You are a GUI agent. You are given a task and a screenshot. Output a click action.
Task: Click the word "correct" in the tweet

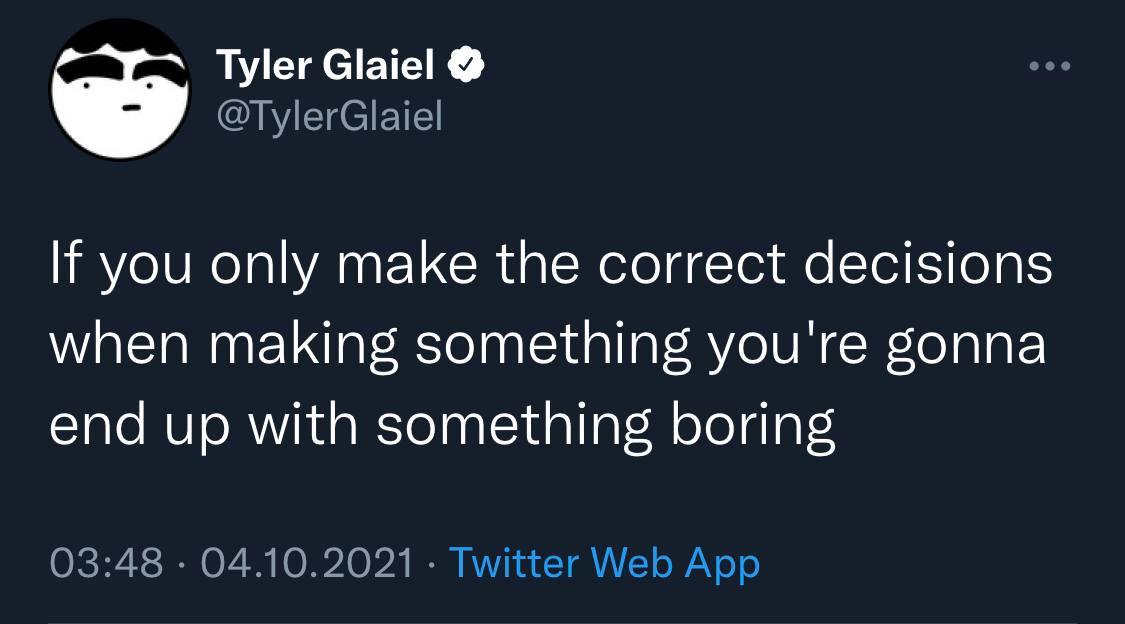click(x=713, y=268)
